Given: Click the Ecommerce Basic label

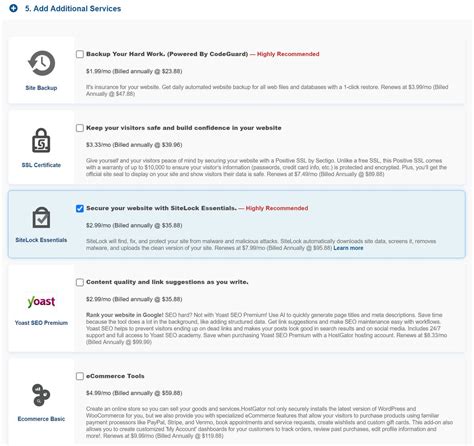Looking at the screenshot, I should pyautogui.click(x=41, y=419).
